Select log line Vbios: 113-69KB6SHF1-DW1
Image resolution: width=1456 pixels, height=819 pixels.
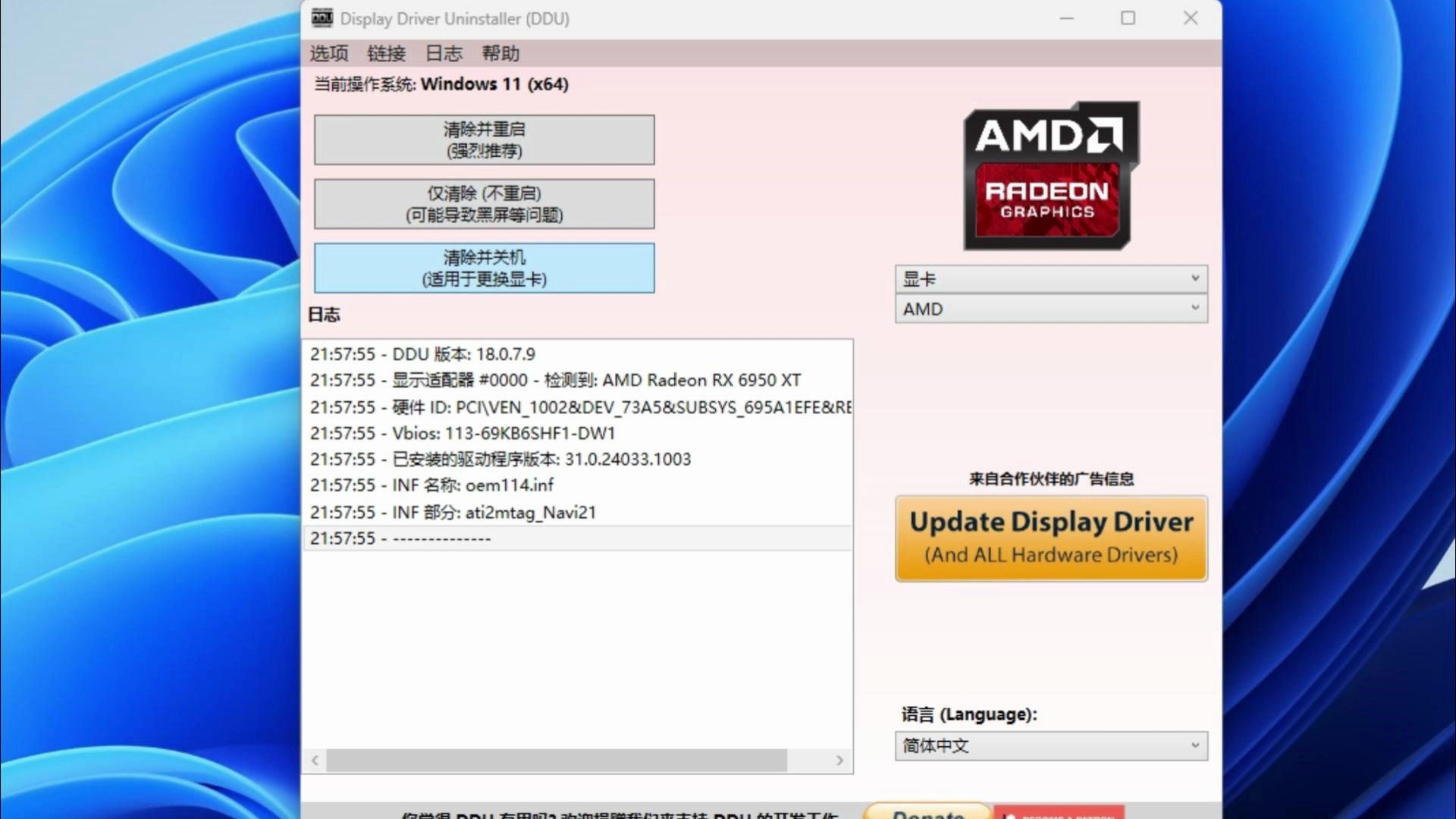click(x=576, y=433)
